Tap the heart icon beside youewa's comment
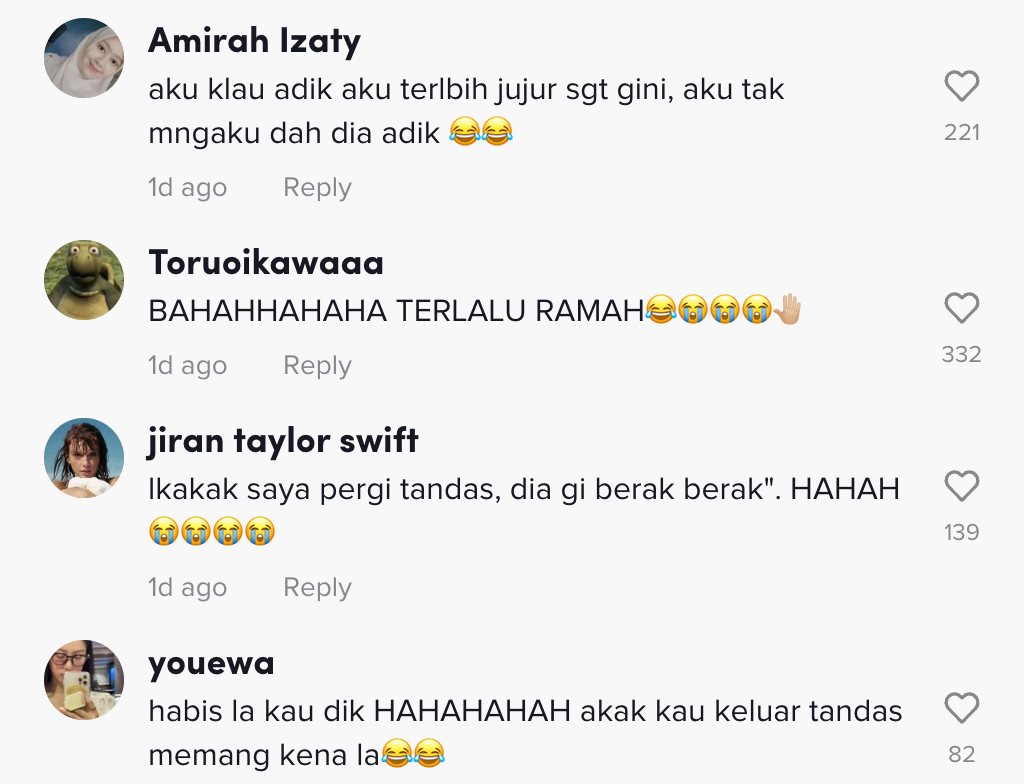 click(x=961, y=708)
